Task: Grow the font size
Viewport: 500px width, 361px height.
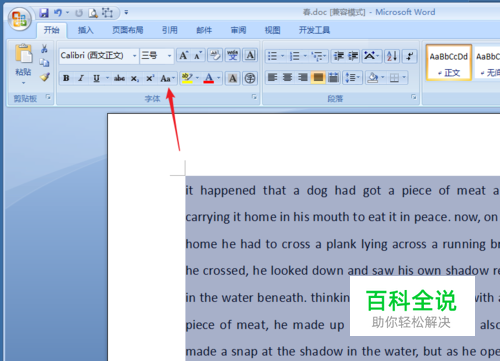Action: click(x=184, y=55)
